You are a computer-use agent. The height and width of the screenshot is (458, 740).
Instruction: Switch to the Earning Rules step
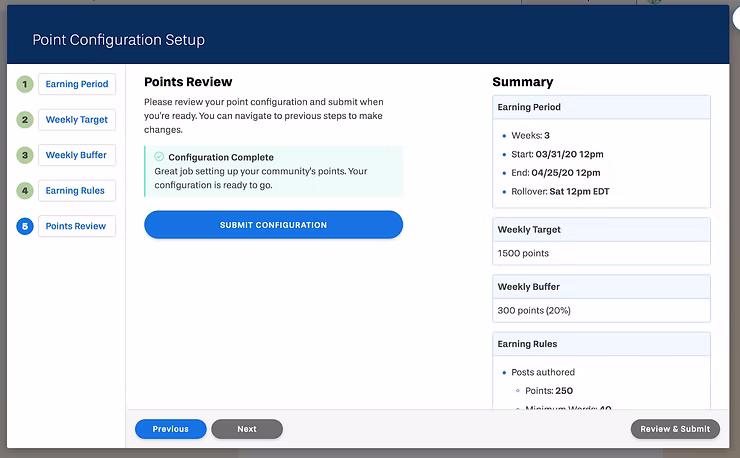click(x=77, y=190)
